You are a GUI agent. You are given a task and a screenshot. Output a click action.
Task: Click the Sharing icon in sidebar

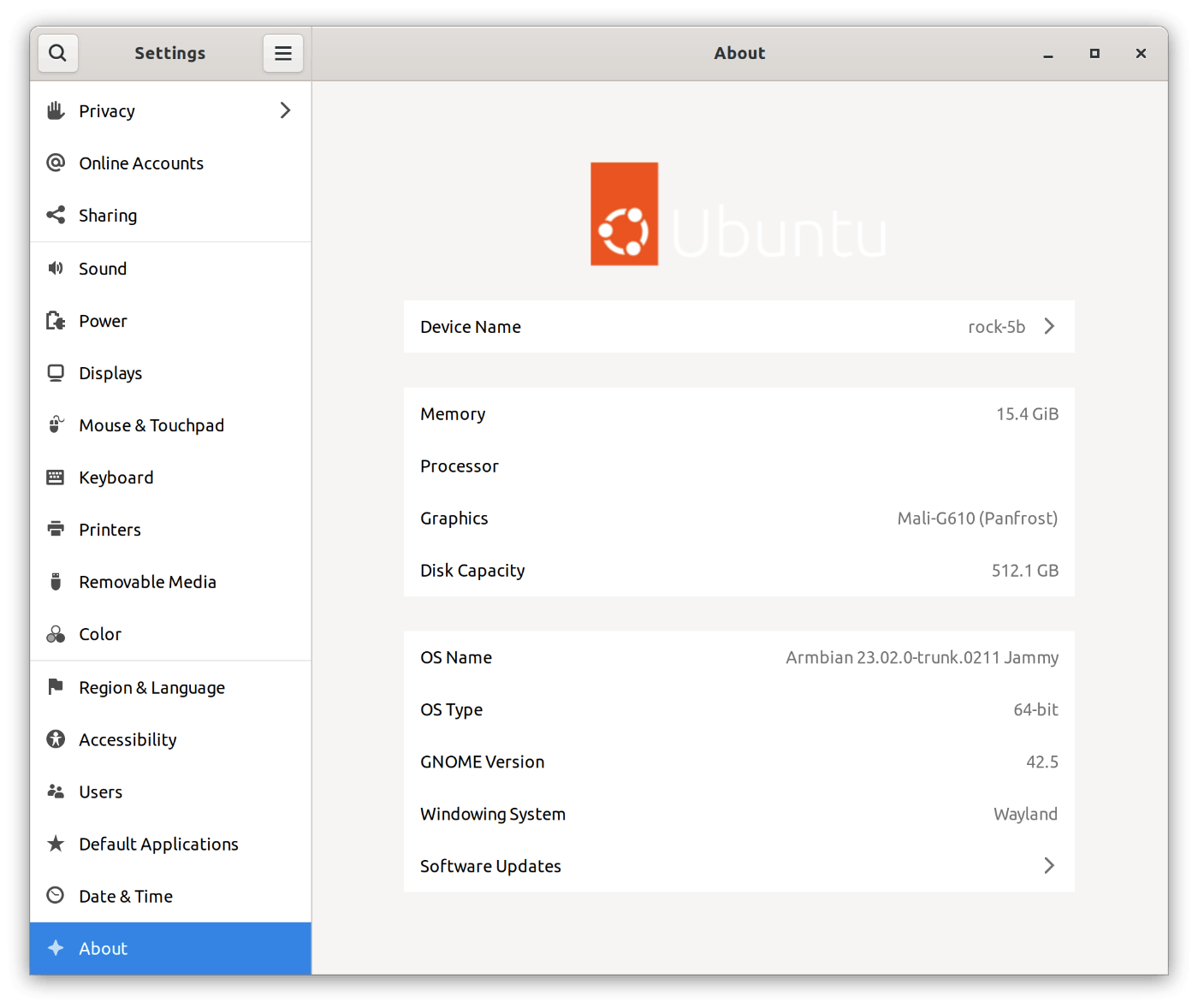(56, 215)
